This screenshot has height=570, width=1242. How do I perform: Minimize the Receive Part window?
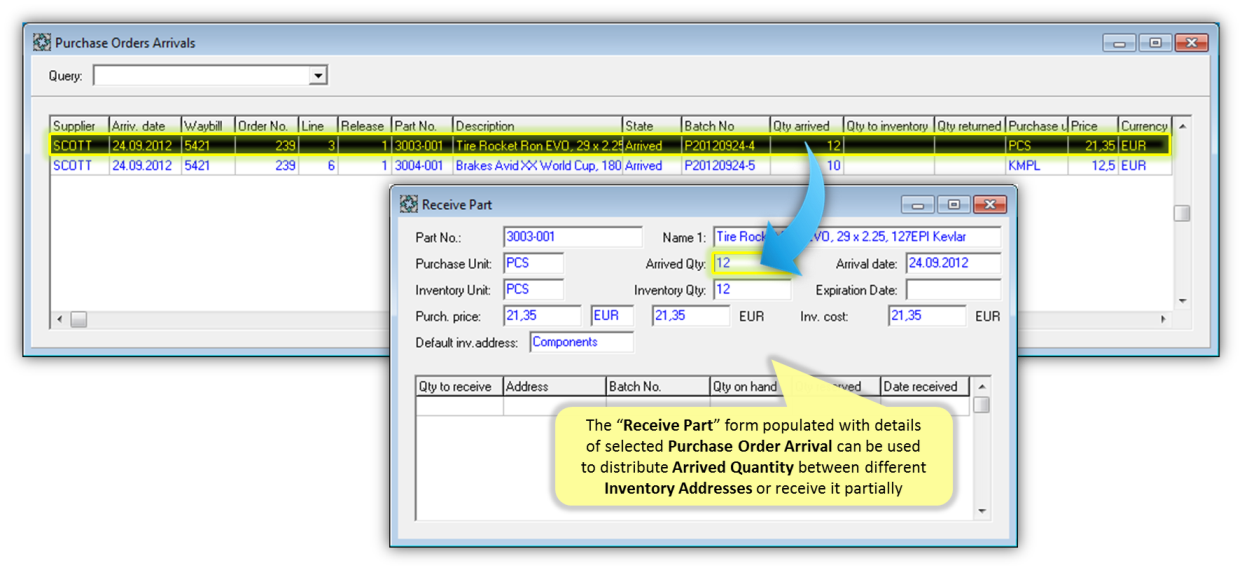pos(917,204)
